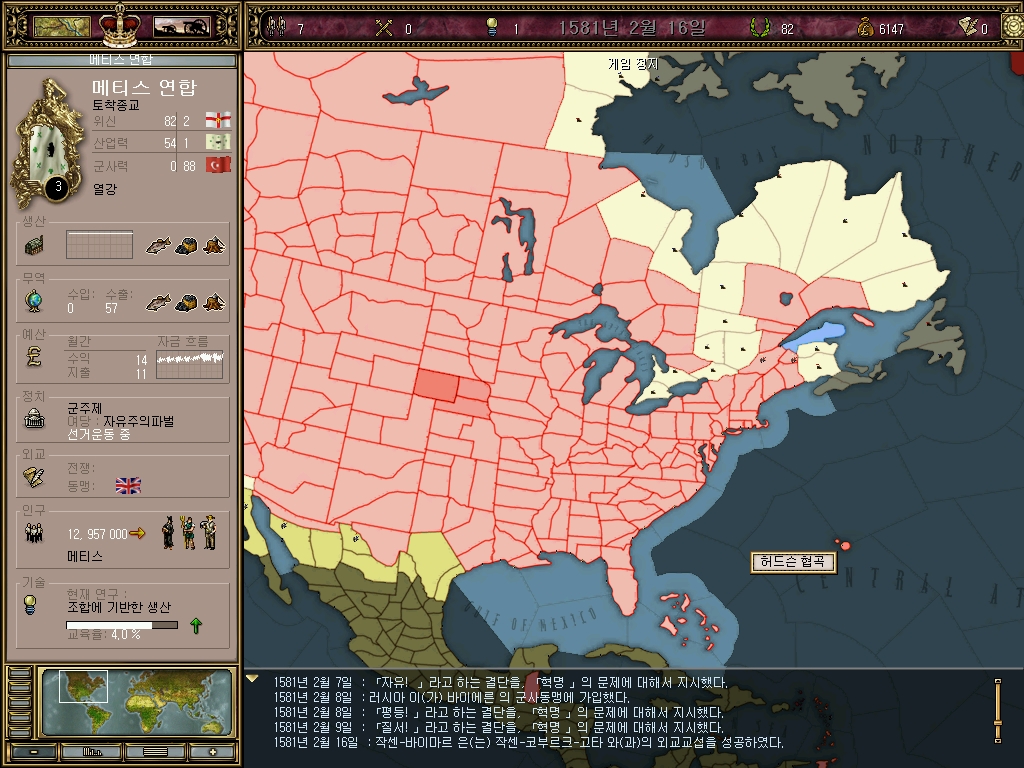Click the flag next to 위신 row

click(217, 120)
